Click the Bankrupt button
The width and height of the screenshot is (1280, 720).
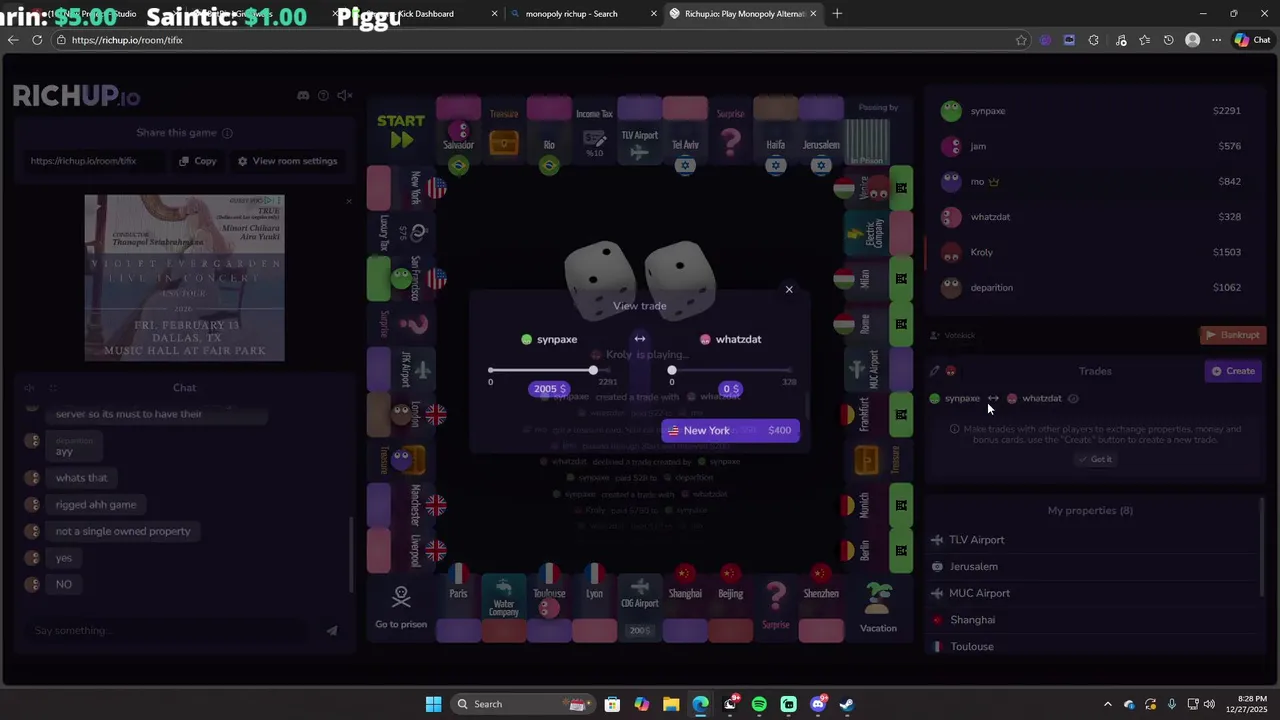click(x=1232, y=335)
